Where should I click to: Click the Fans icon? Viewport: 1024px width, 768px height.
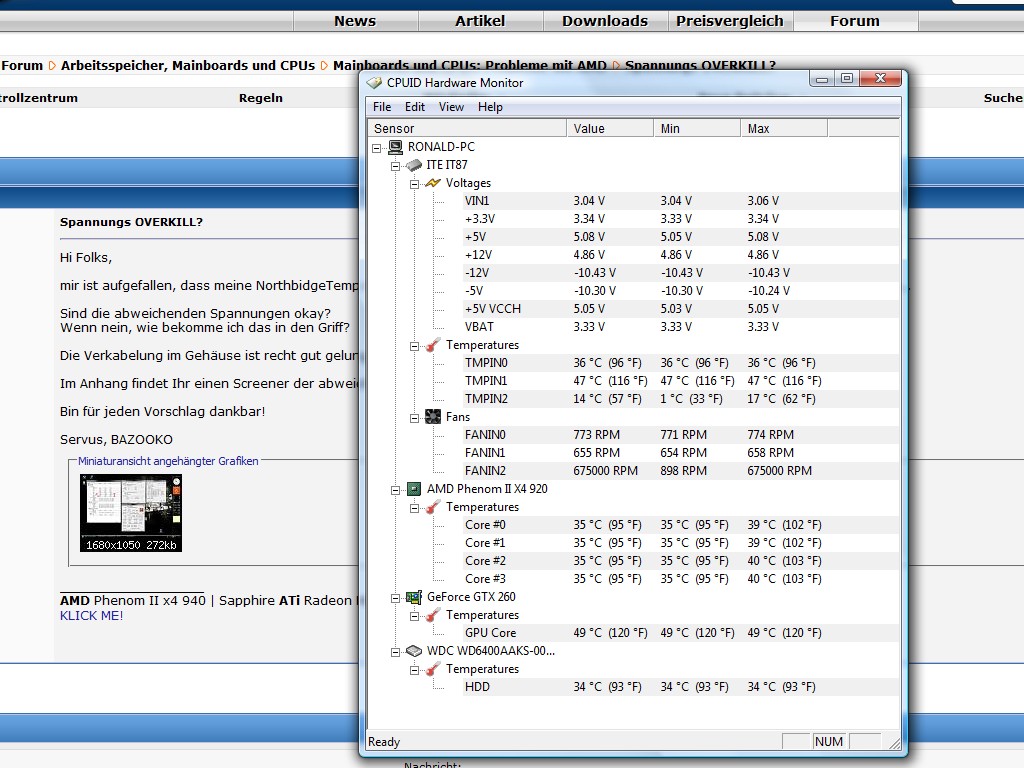click(432, 417)
